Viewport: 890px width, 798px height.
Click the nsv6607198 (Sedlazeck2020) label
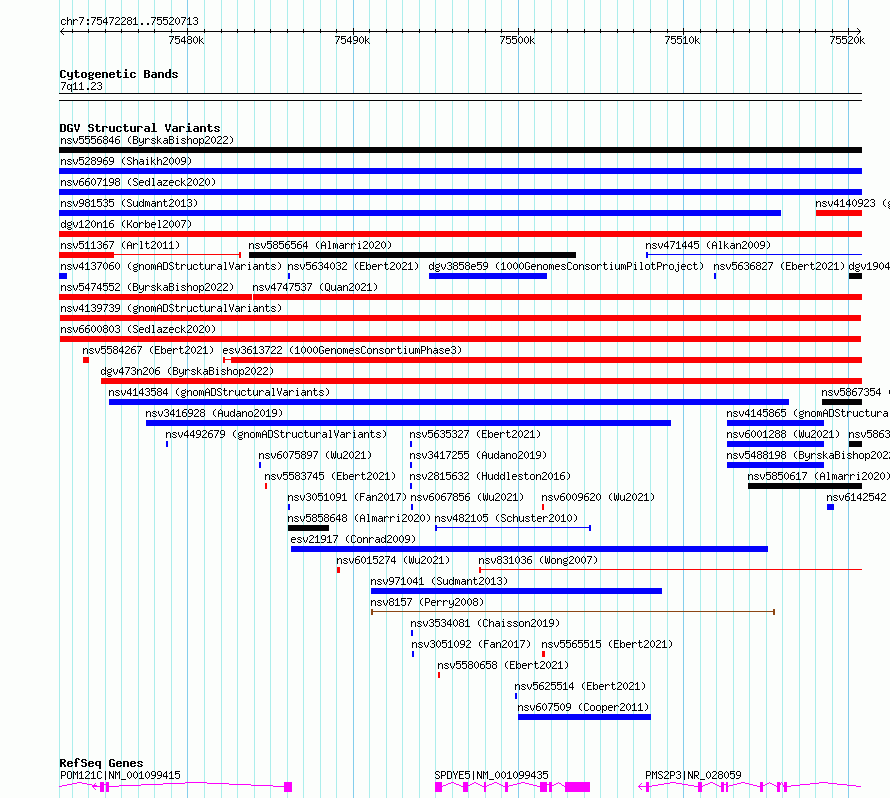(138, 182)
